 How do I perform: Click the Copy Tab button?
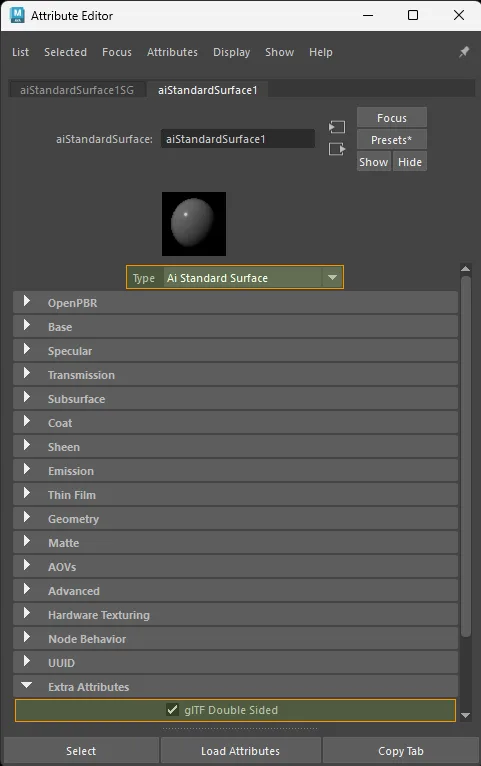point(400,751)
